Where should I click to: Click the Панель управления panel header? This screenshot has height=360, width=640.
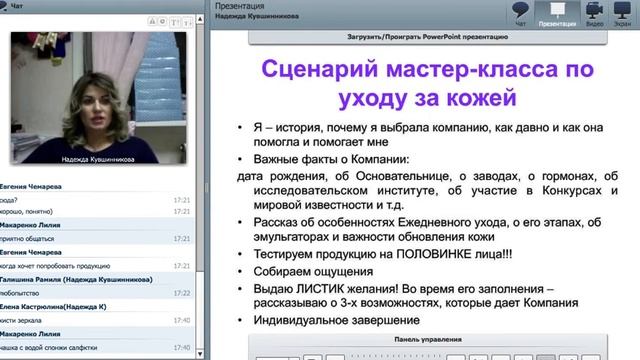coord(427,340)
